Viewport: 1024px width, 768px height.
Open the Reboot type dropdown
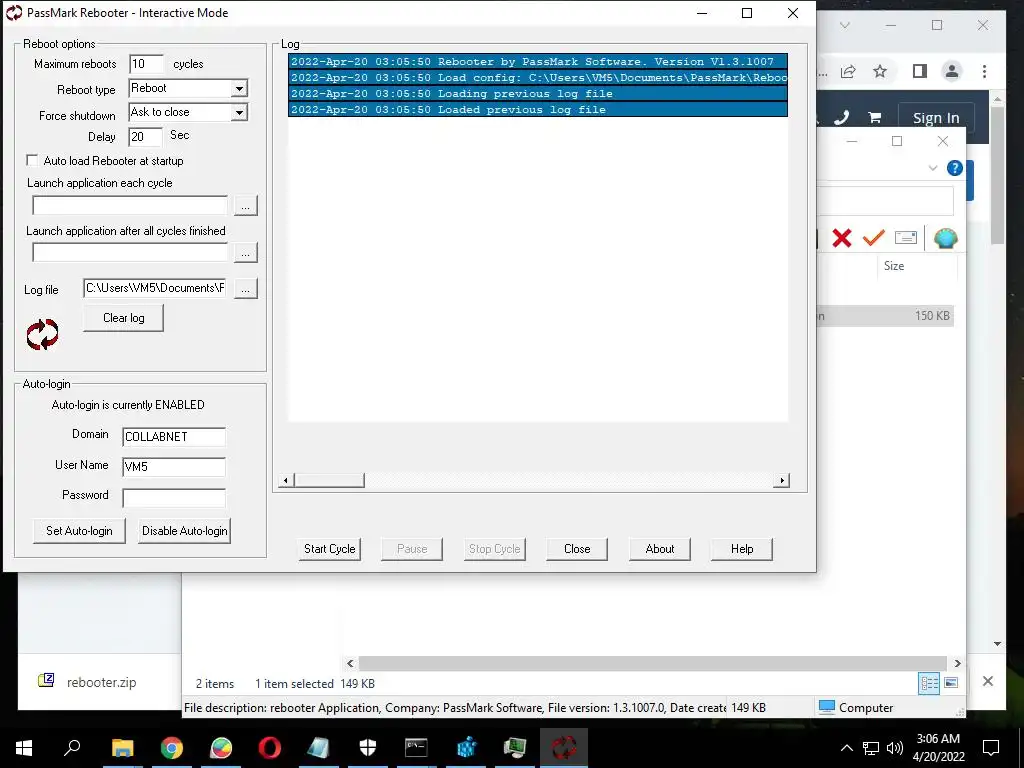240,88
